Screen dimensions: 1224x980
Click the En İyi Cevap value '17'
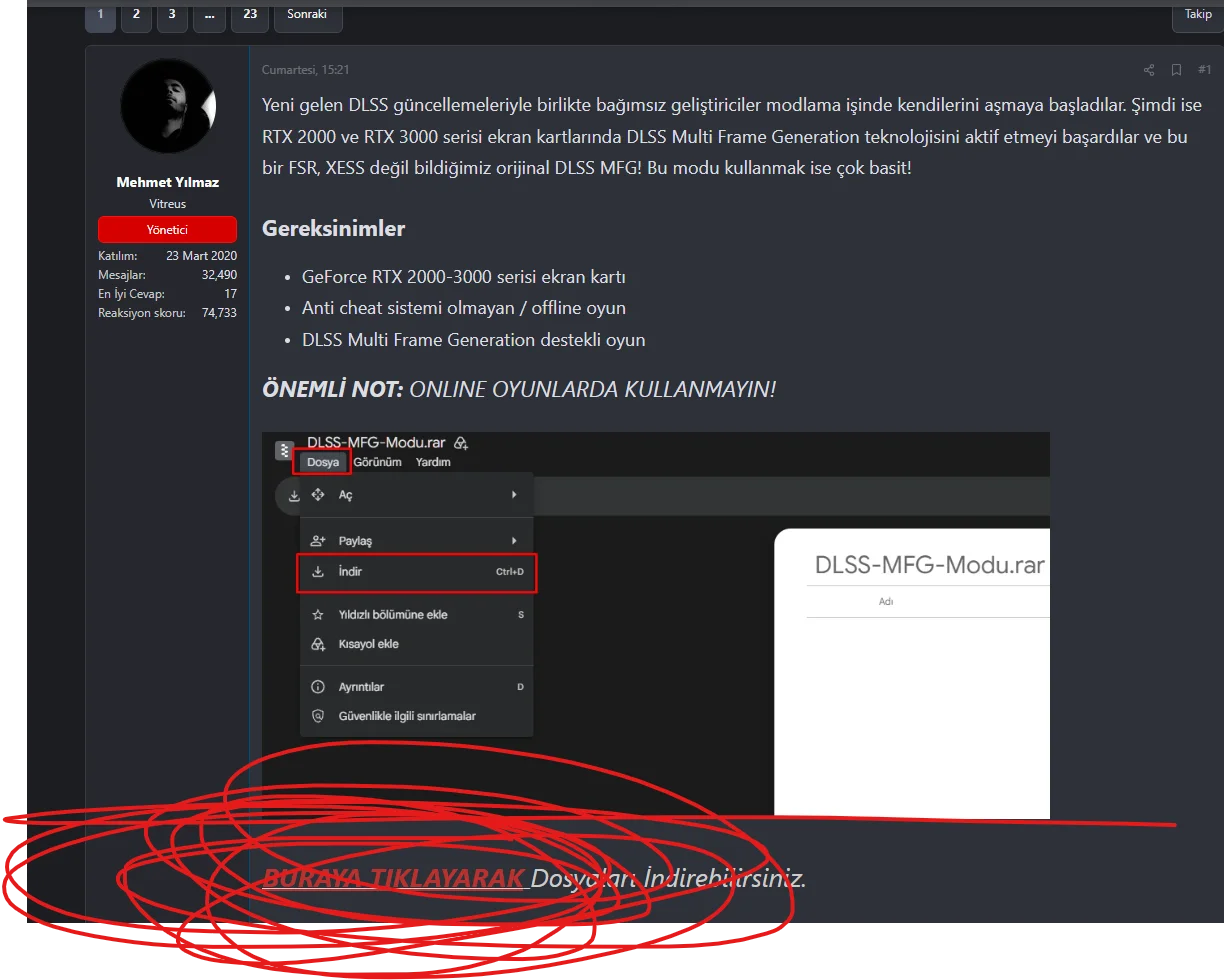coord(230,294)
